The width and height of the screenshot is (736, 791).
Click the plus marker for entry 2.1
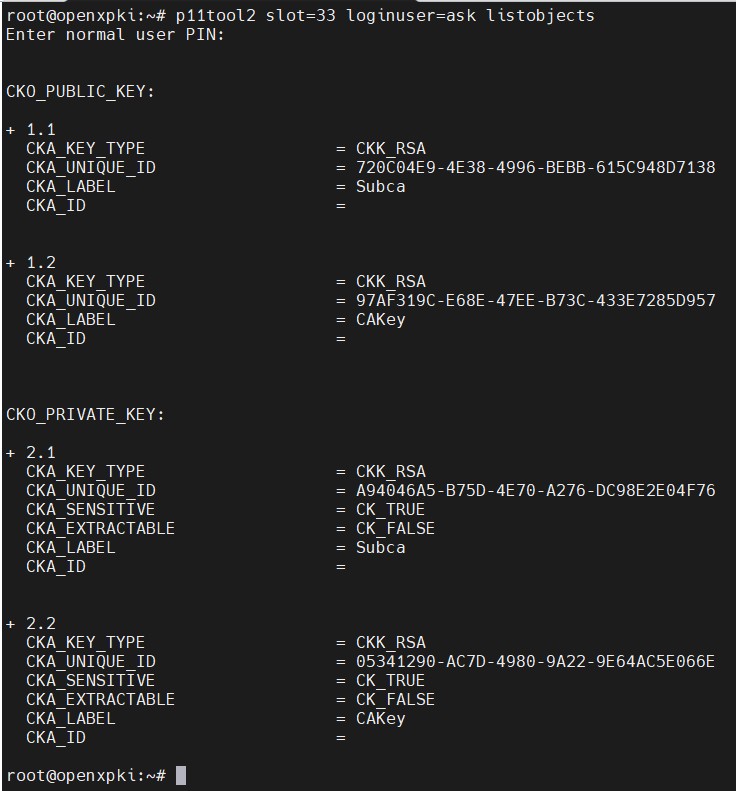click(x=11, y=453)
